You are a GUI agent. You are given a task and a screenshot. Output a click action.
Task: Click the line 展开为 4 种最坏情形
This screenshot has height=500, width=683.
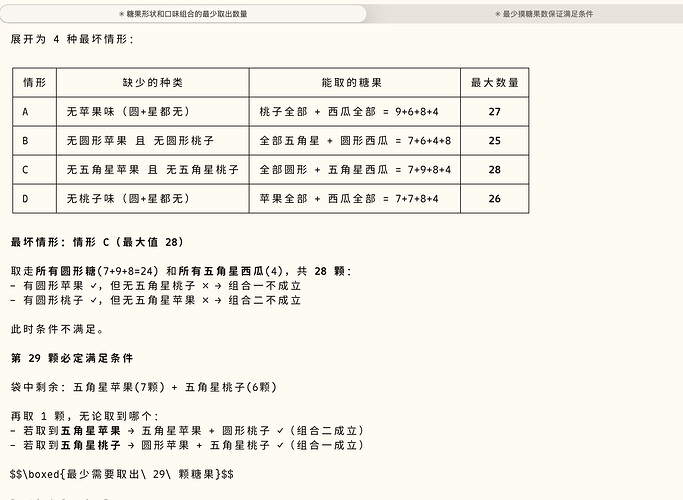(x=72, y=39)
